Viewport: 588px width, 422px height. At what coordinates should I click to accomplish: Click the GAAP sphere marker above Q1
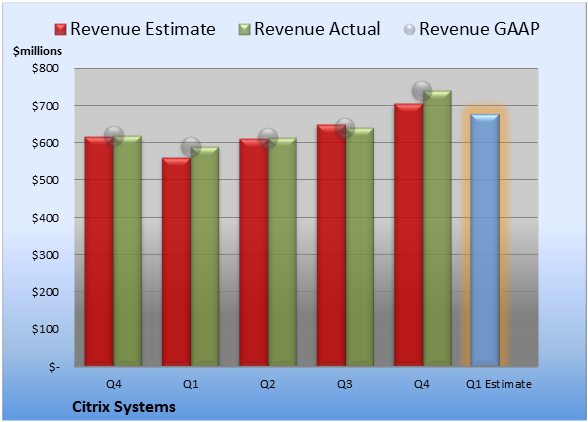[x=191, y=147]
